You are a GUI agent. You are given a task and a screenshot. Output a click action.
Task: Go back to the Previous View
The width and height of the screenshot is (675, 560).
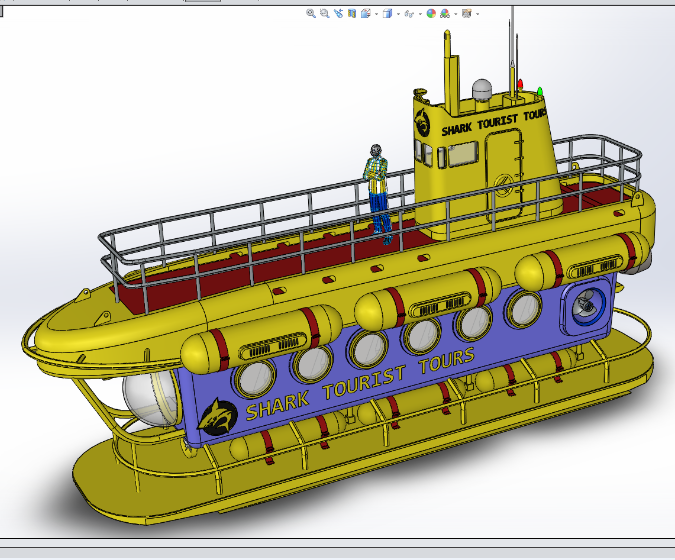(338, 14)
